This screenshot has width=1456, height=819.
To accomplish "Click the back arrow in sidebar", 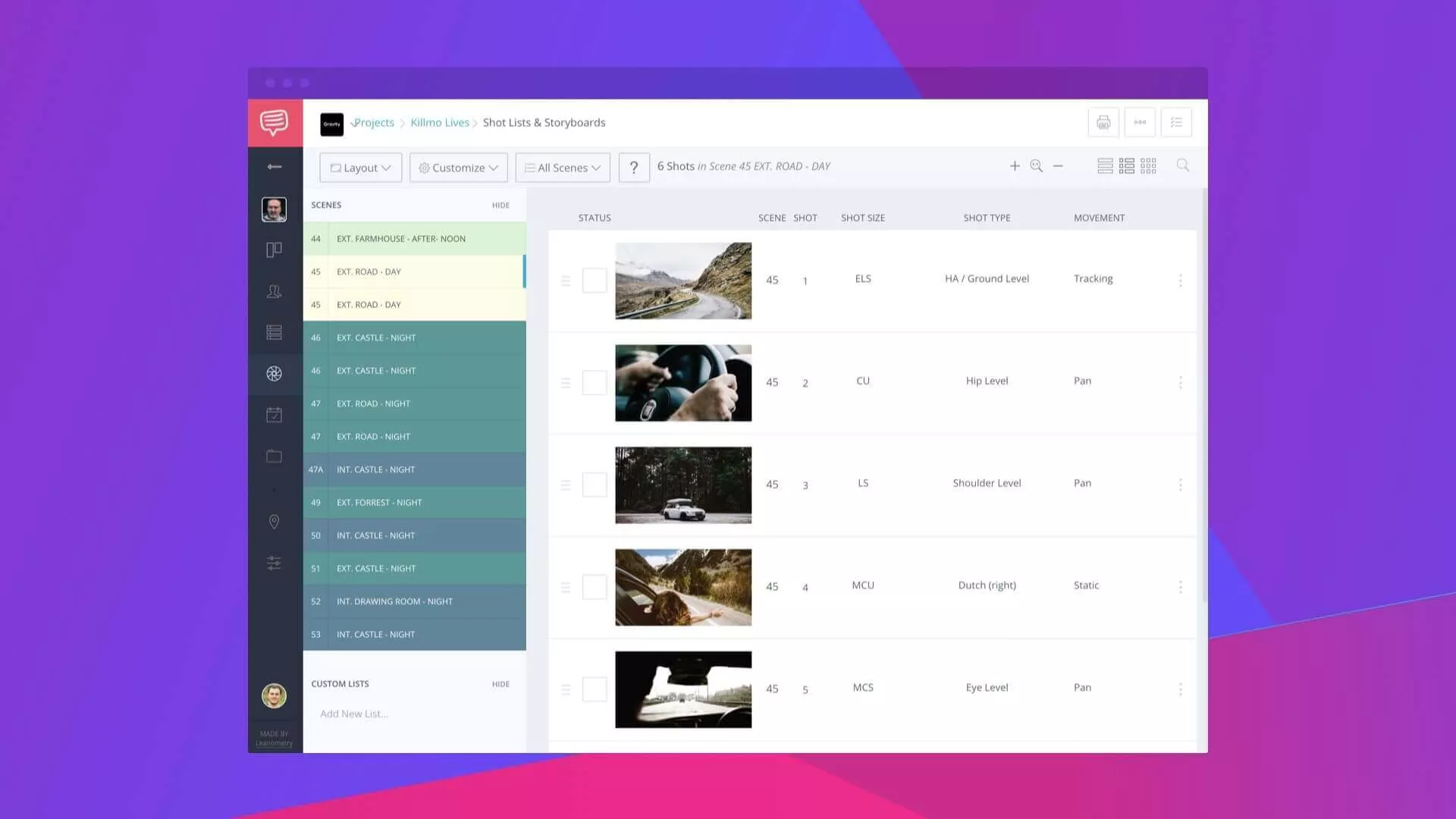I will point(275,167).
